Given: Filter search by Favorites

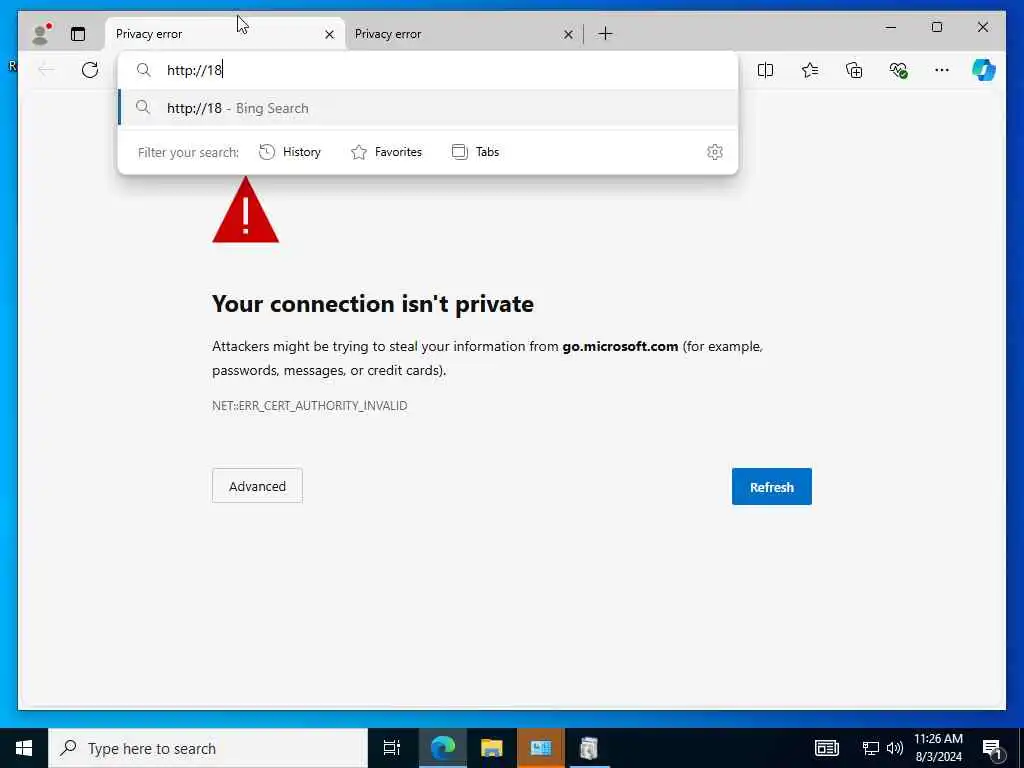Looking at the screenshot, I should click(387, 152).
